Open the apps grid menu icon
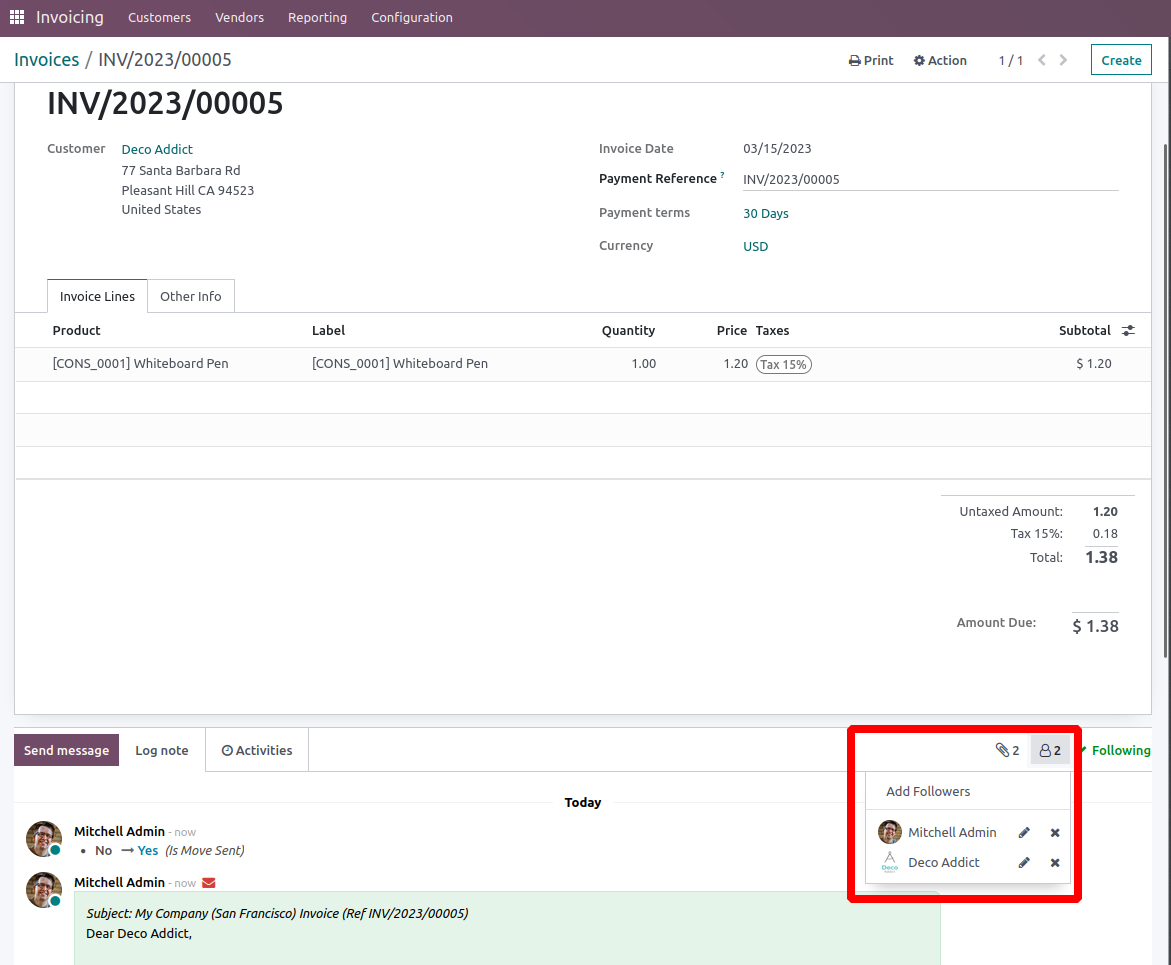This screenshot has height=965, width=1171. pos(17,17)
